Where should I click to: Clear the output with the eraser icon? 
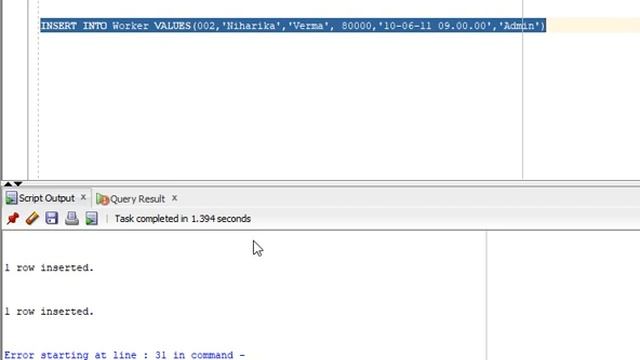point(32,218)
